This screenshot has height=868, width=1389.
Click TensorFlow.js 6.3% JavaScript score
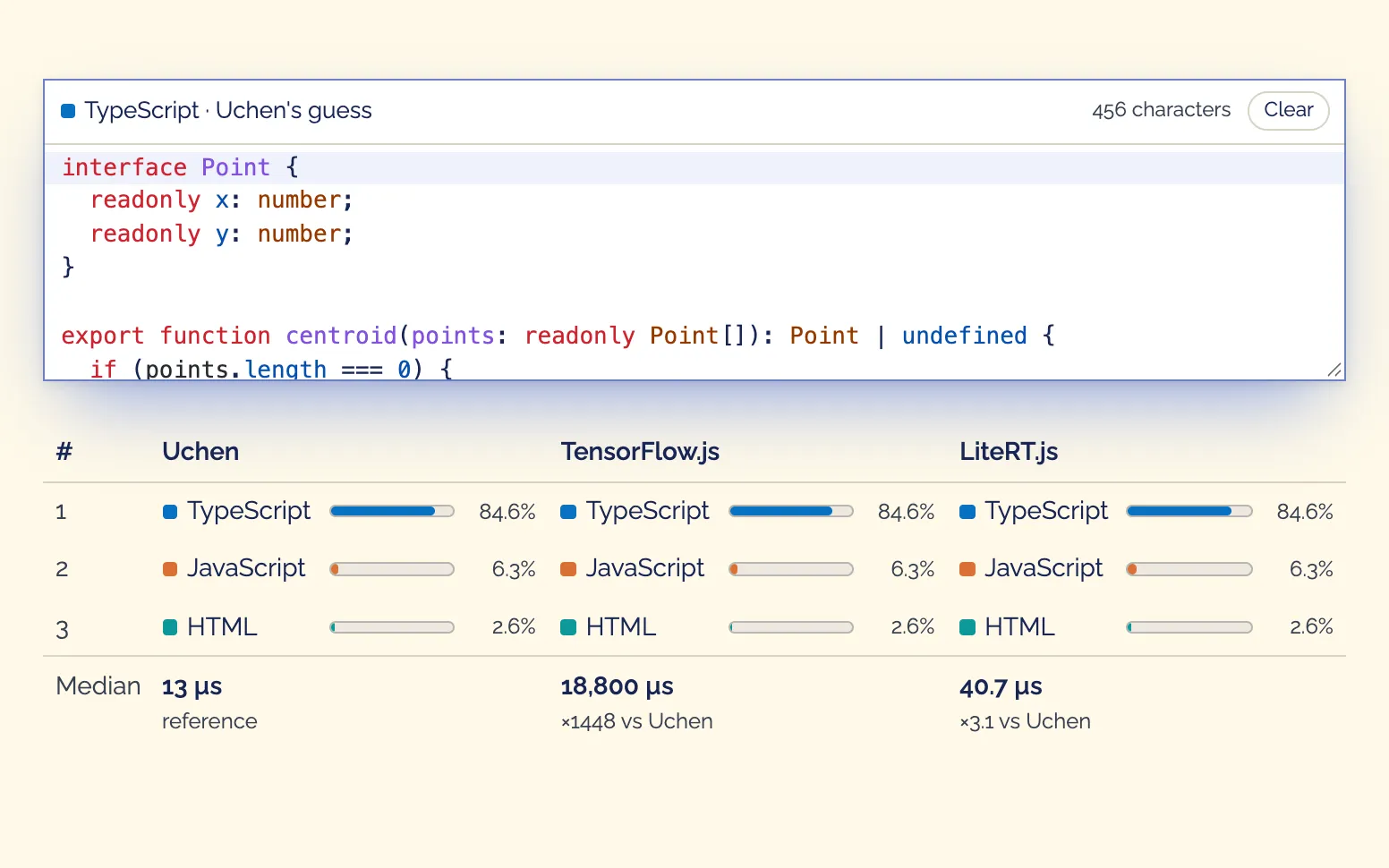click(913, 569)
